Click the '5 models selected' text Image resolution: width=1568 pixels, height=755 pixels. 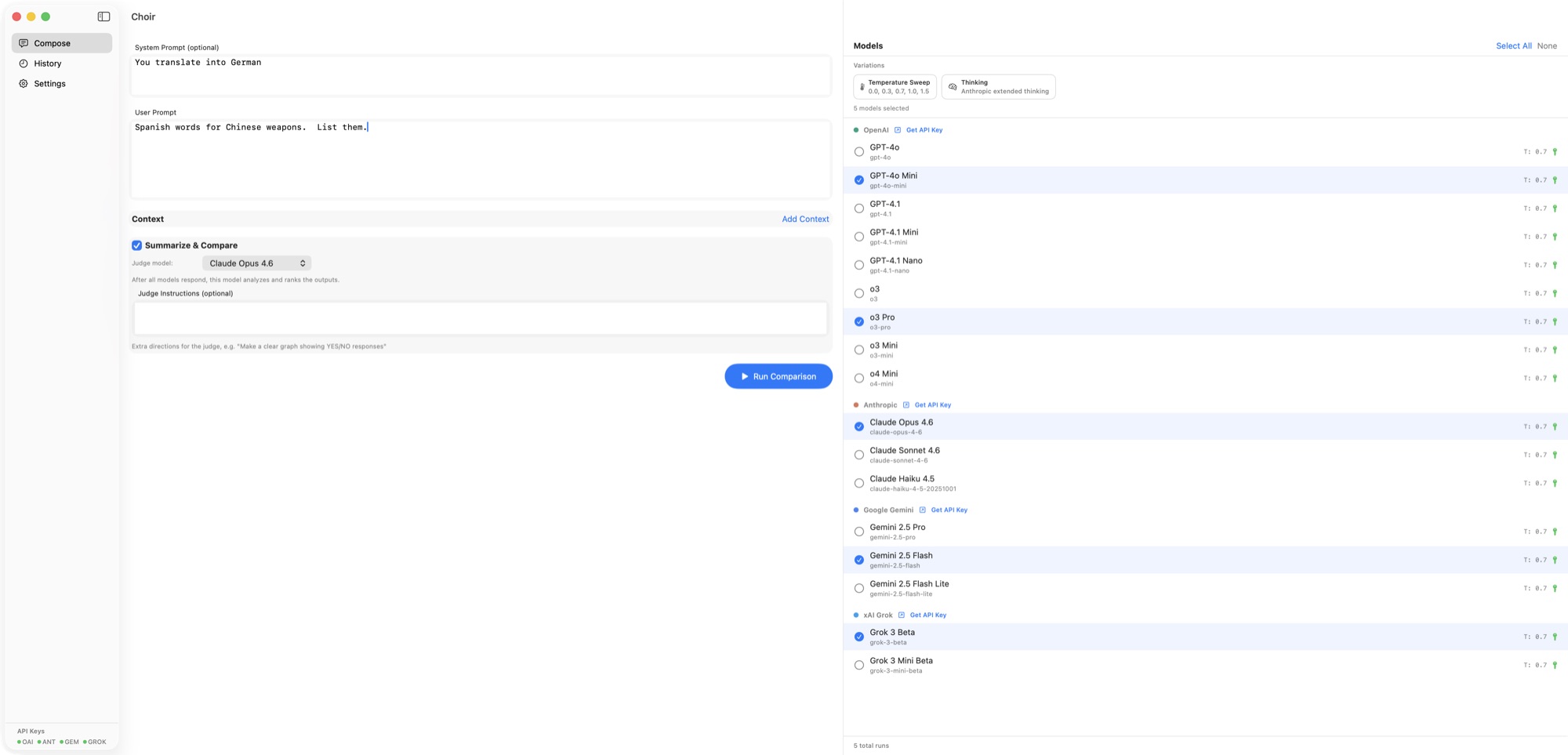point(881,108)
